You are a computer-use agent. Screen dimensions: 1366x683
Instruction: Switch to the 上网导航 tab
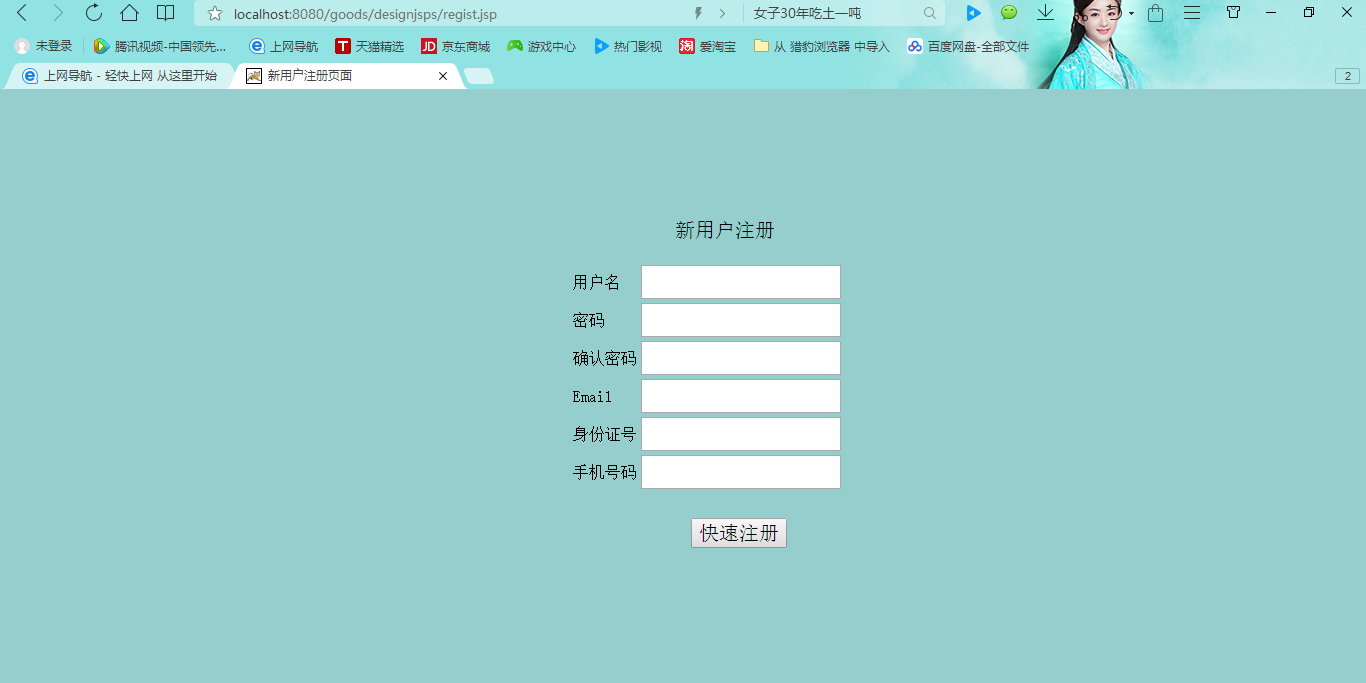pos(120,76)
